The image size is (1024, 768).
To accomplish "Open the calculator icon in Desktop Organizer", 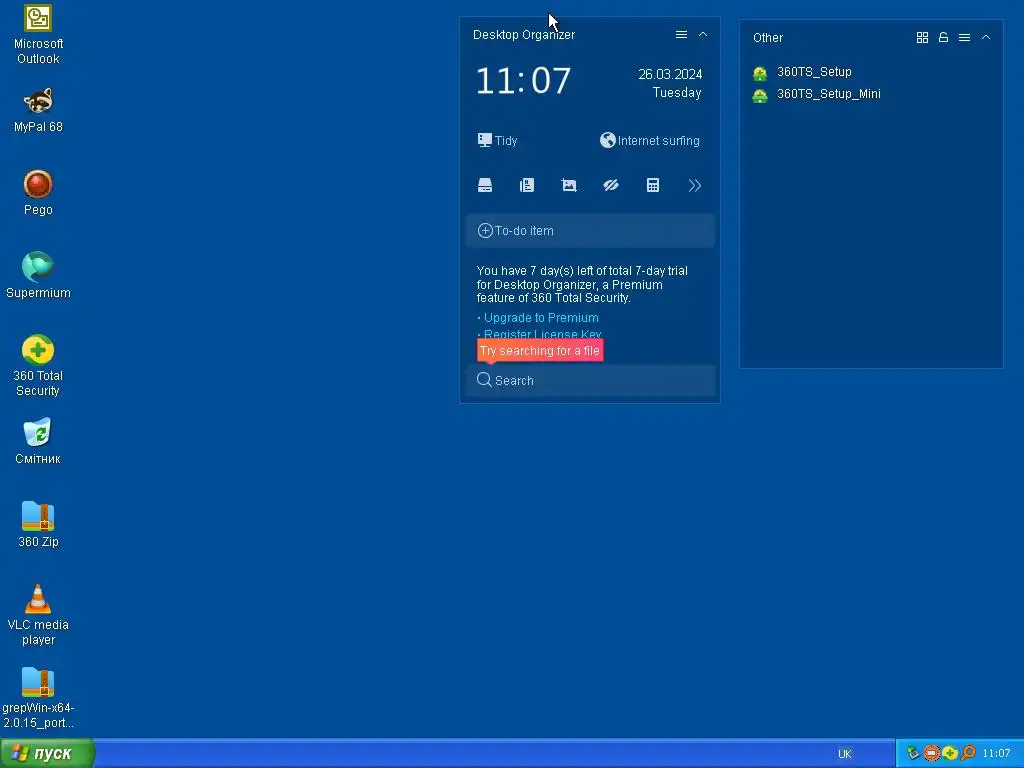I will pos(652,185).
